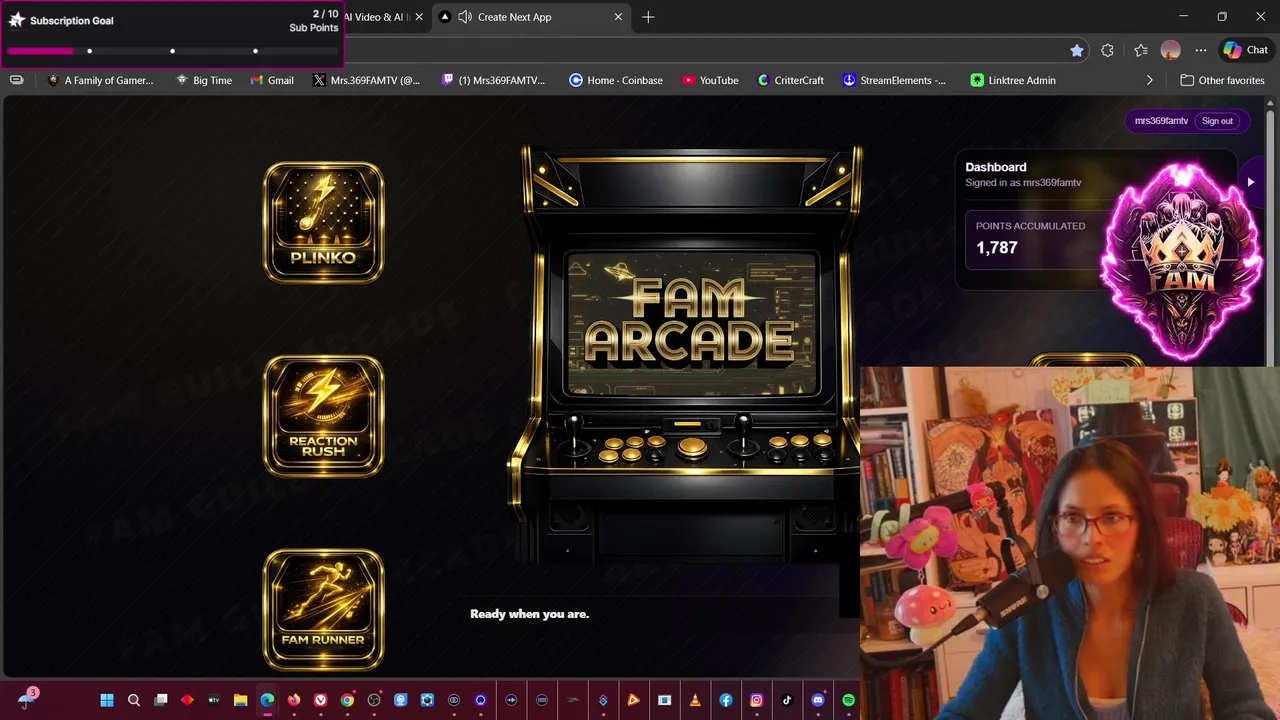This screenshot has width=1280, height=720.
Task: Select the mrs369famtv username label
Action: point(1161,121)
